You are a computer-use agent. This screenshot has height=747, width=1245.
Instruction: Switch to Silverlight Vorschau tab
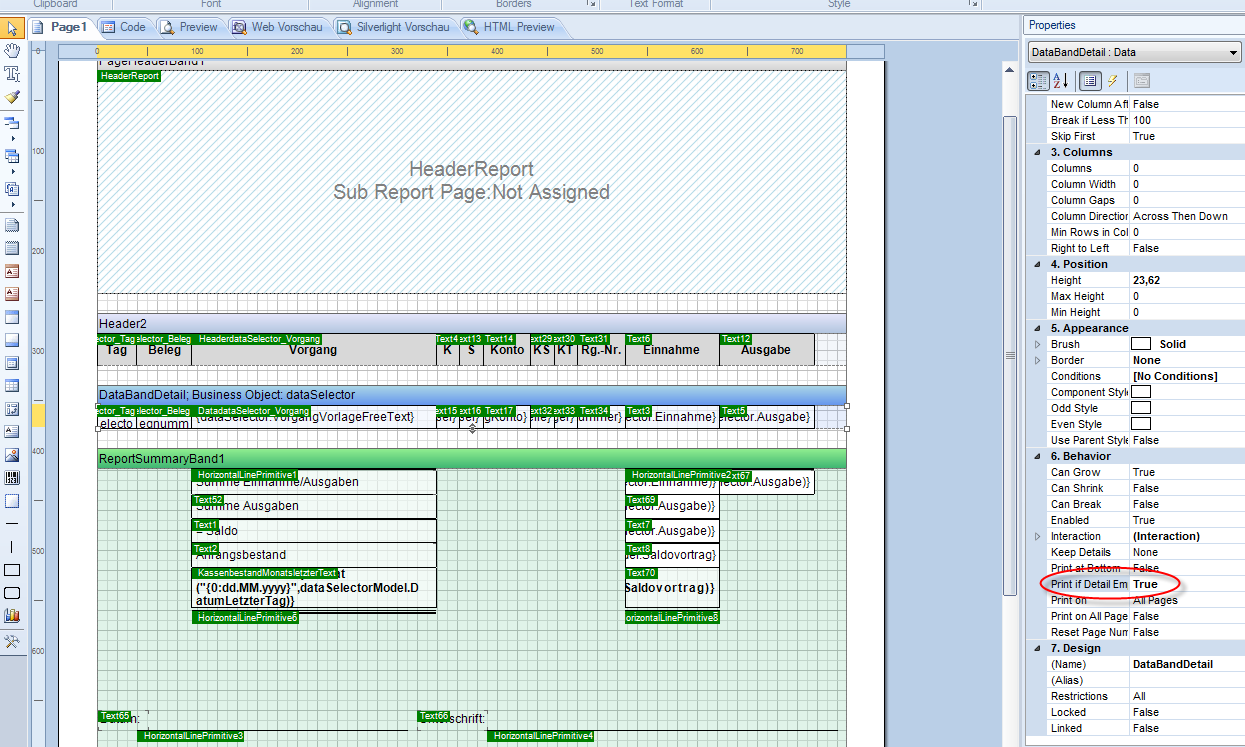[x=394, y=27]
